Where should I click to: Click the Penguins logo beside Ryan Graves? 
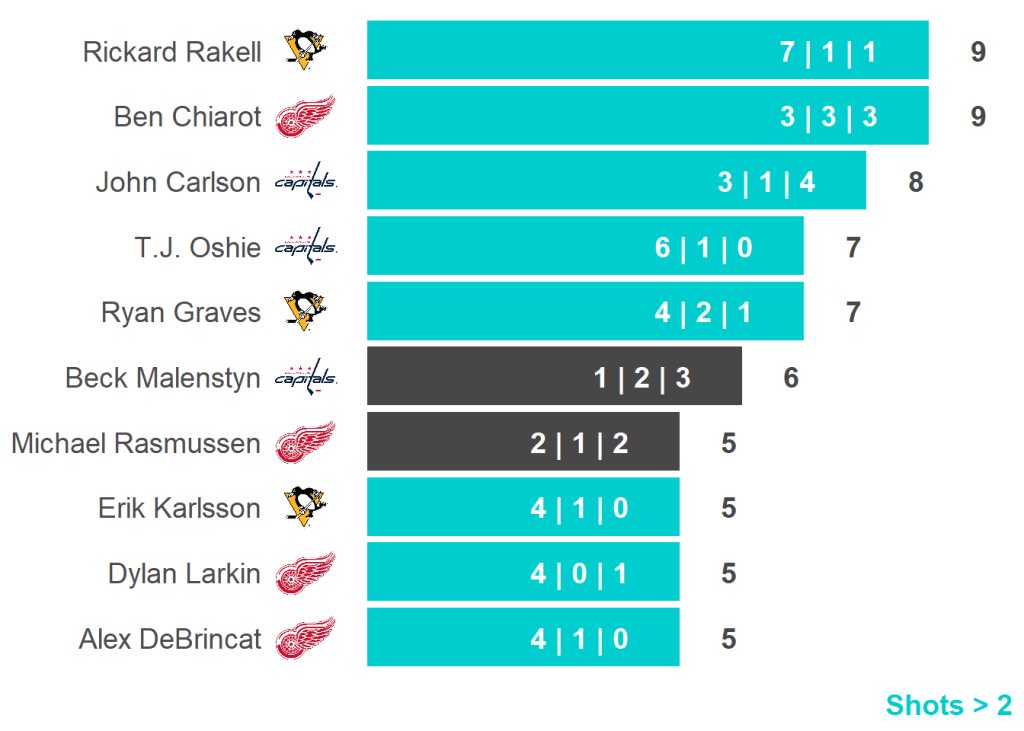click(x=305, y=312)
